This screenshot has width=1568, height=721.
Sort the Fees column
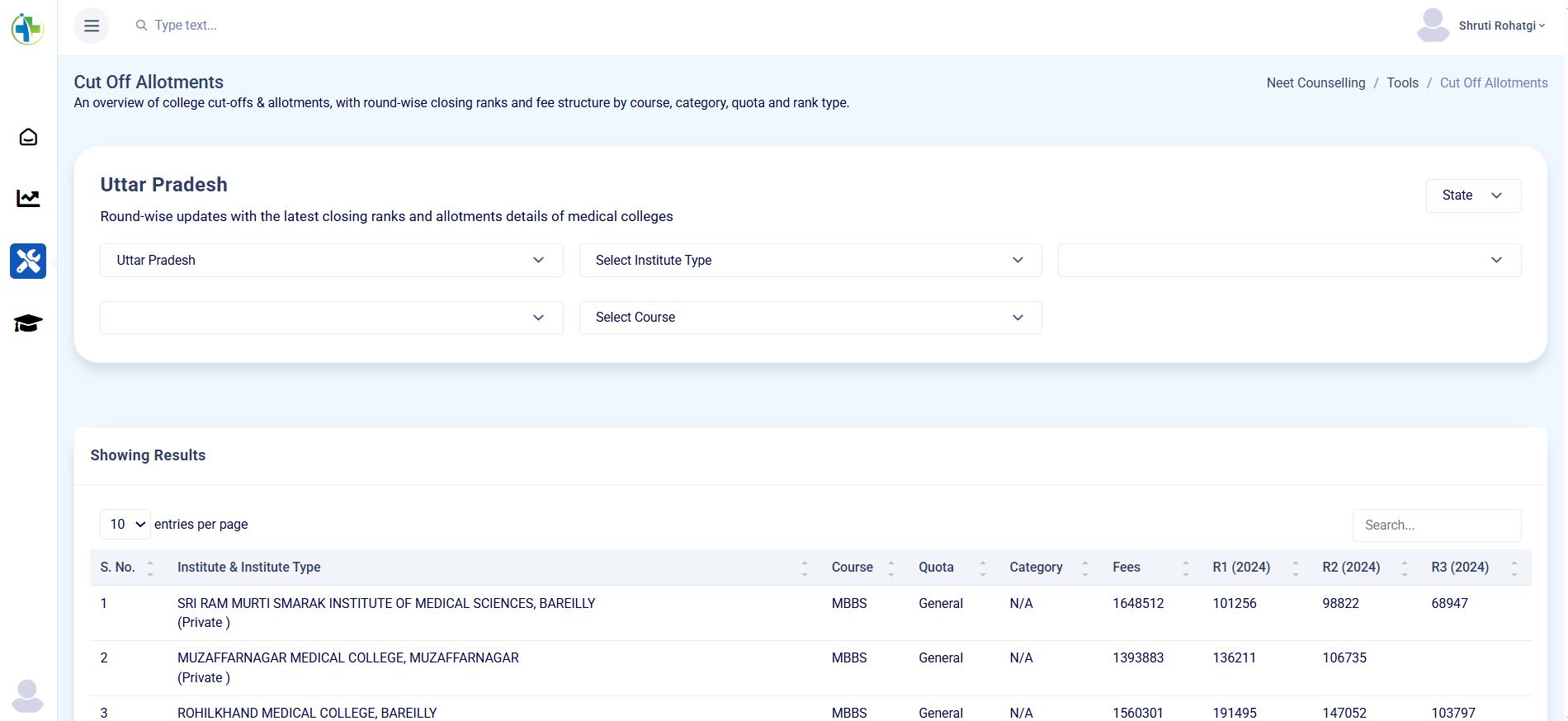[x=1186, y=568]
